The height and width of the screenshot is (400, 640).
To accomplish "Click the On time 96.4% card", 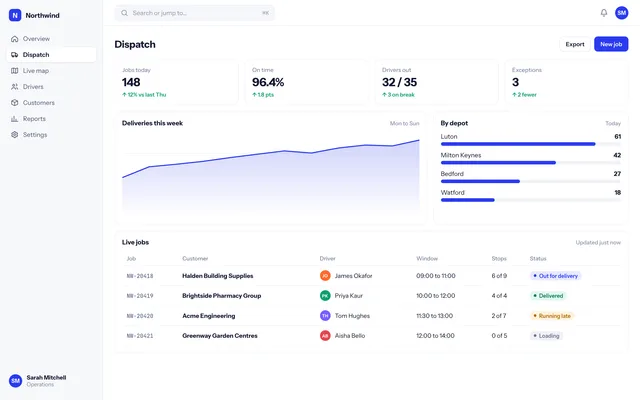I will (x=307, y=82).
